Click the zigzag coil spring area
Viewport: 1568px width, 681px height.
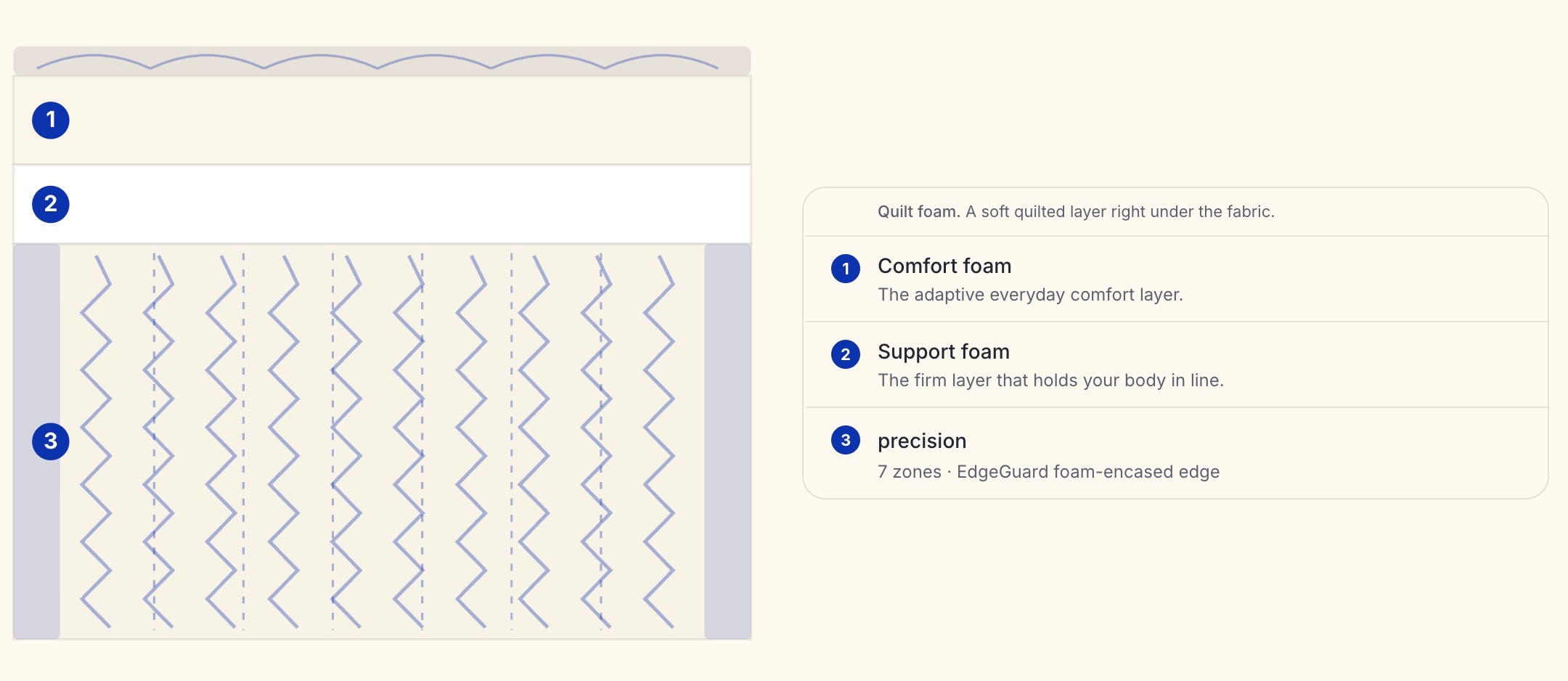click(382, 441)
